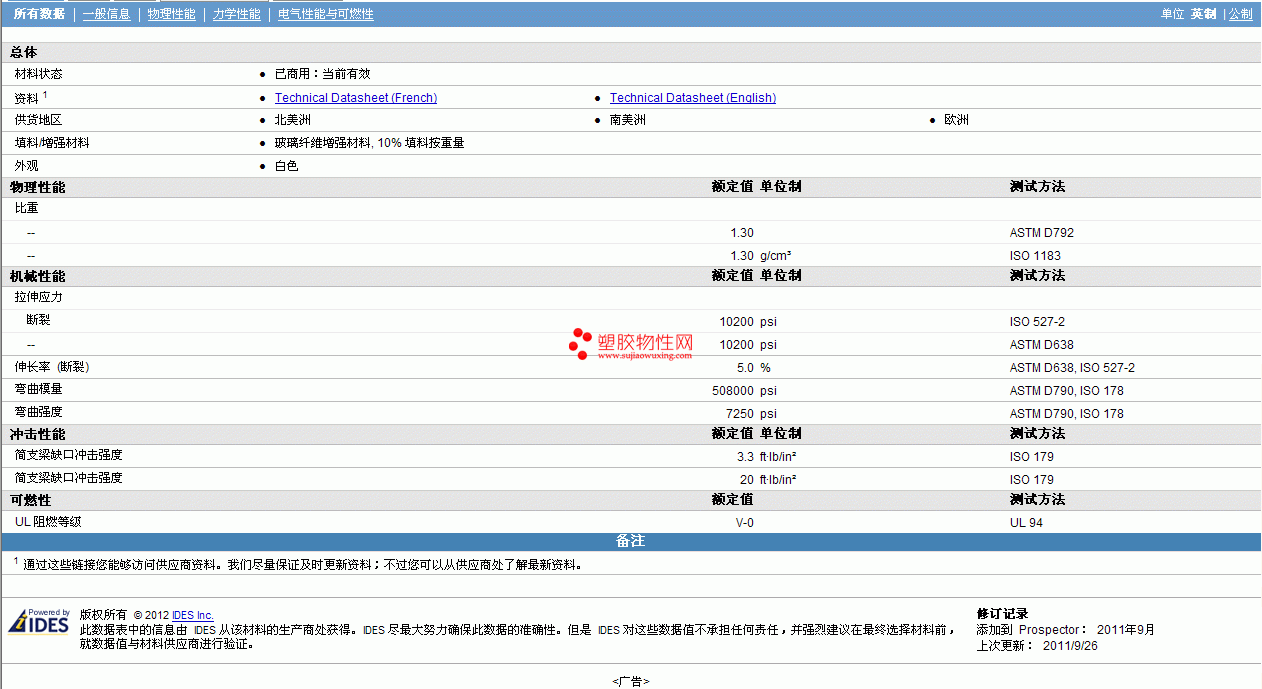Select the 材料状态 row label
Viewport: 1262px width, 689px height.
pos(39,74)
